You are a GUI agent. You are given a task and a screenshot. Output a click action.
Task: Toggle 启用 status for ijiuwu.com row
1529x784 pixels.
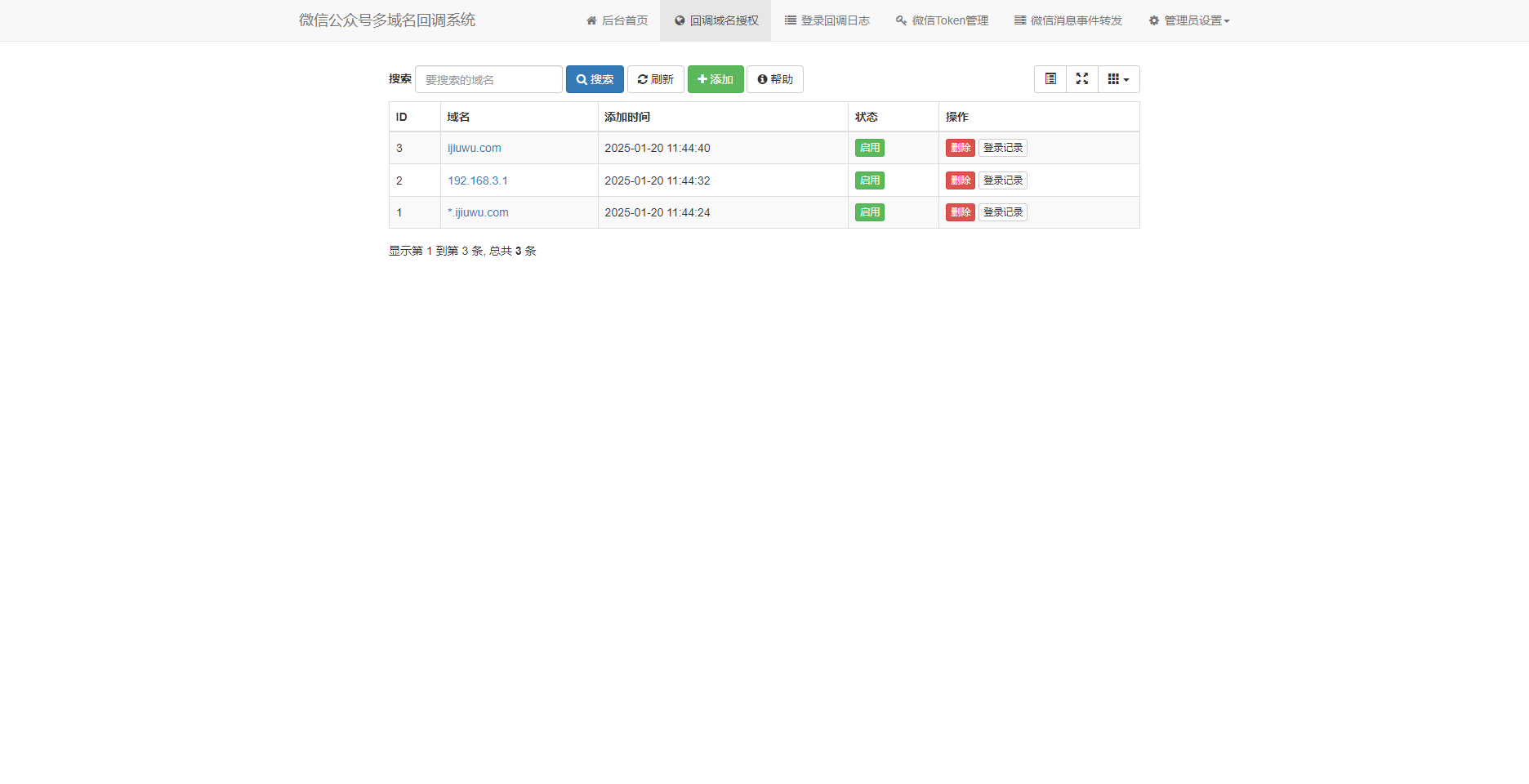point(870,148)
